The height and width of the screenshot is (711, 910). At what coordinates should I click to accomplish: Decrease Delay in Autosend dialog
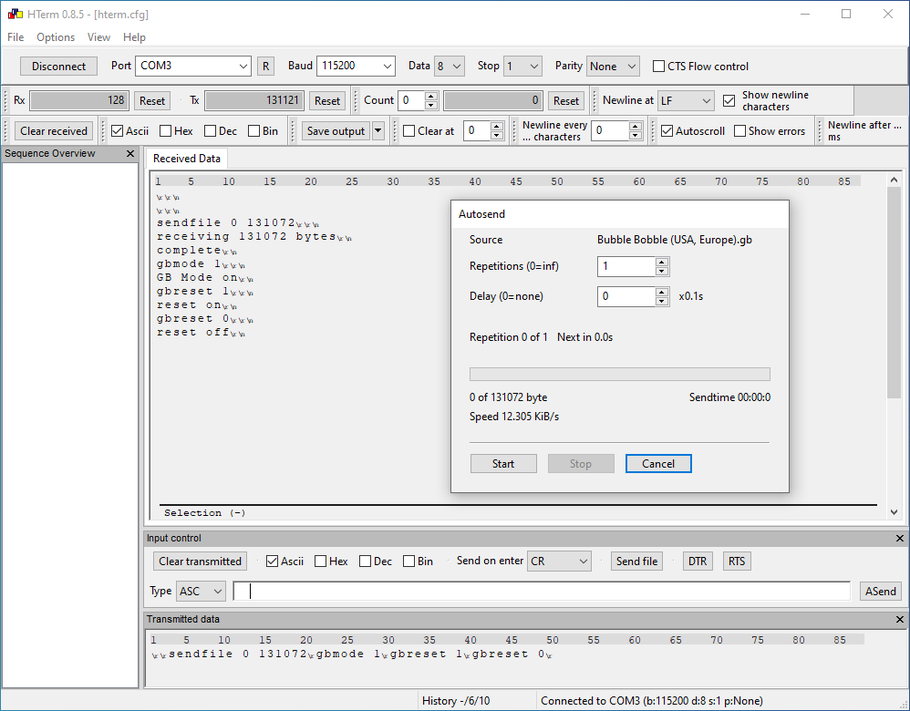pos(662,301)
